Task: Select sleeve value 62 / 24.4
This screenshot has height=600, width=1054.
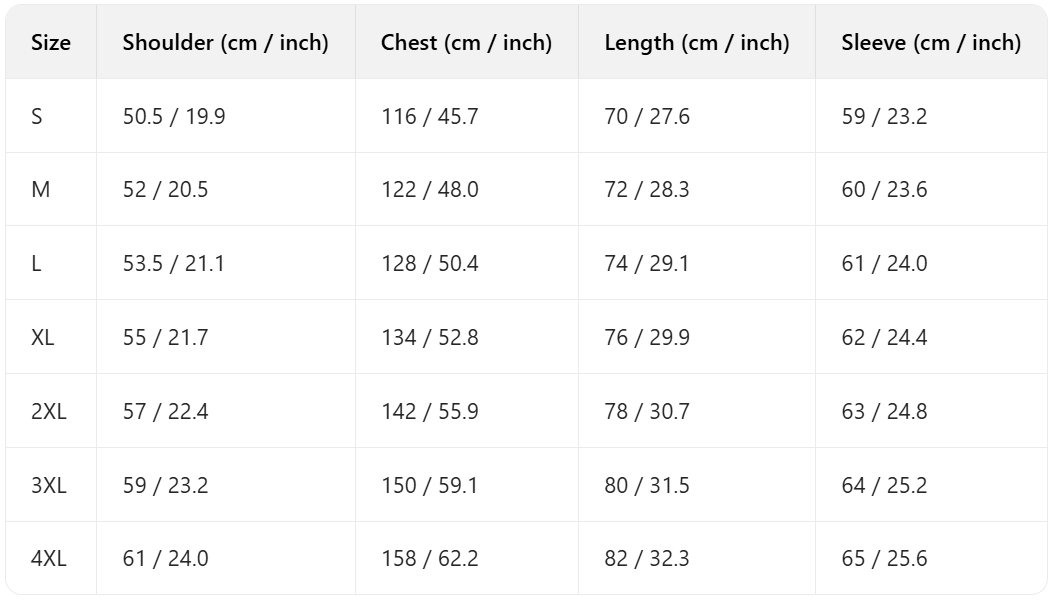Action: 884,338
